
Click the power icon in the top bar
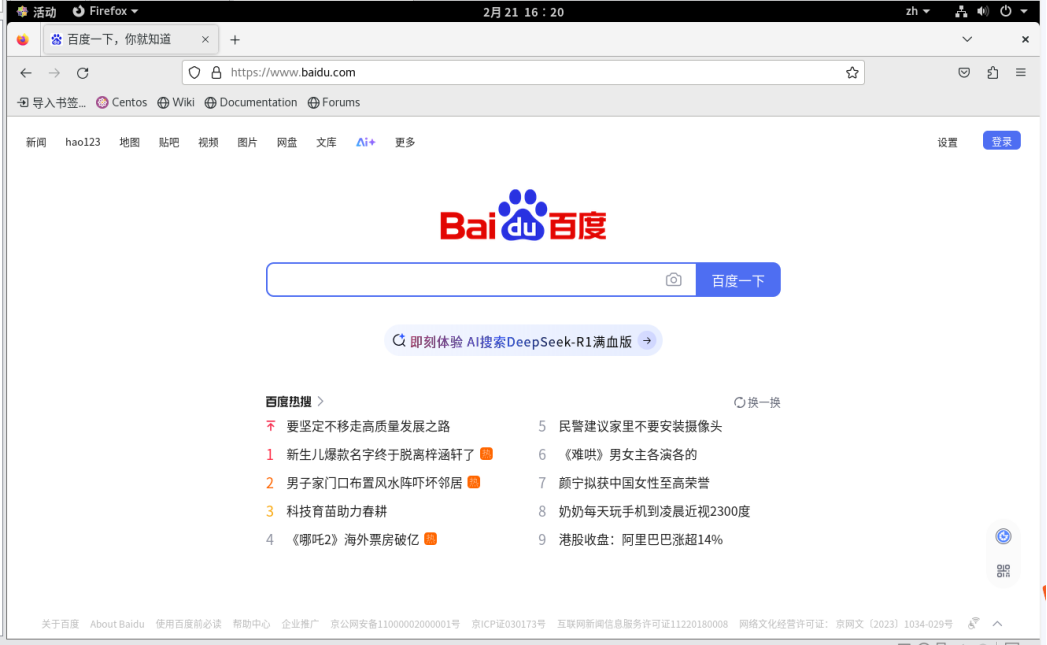coord(1006,11)
